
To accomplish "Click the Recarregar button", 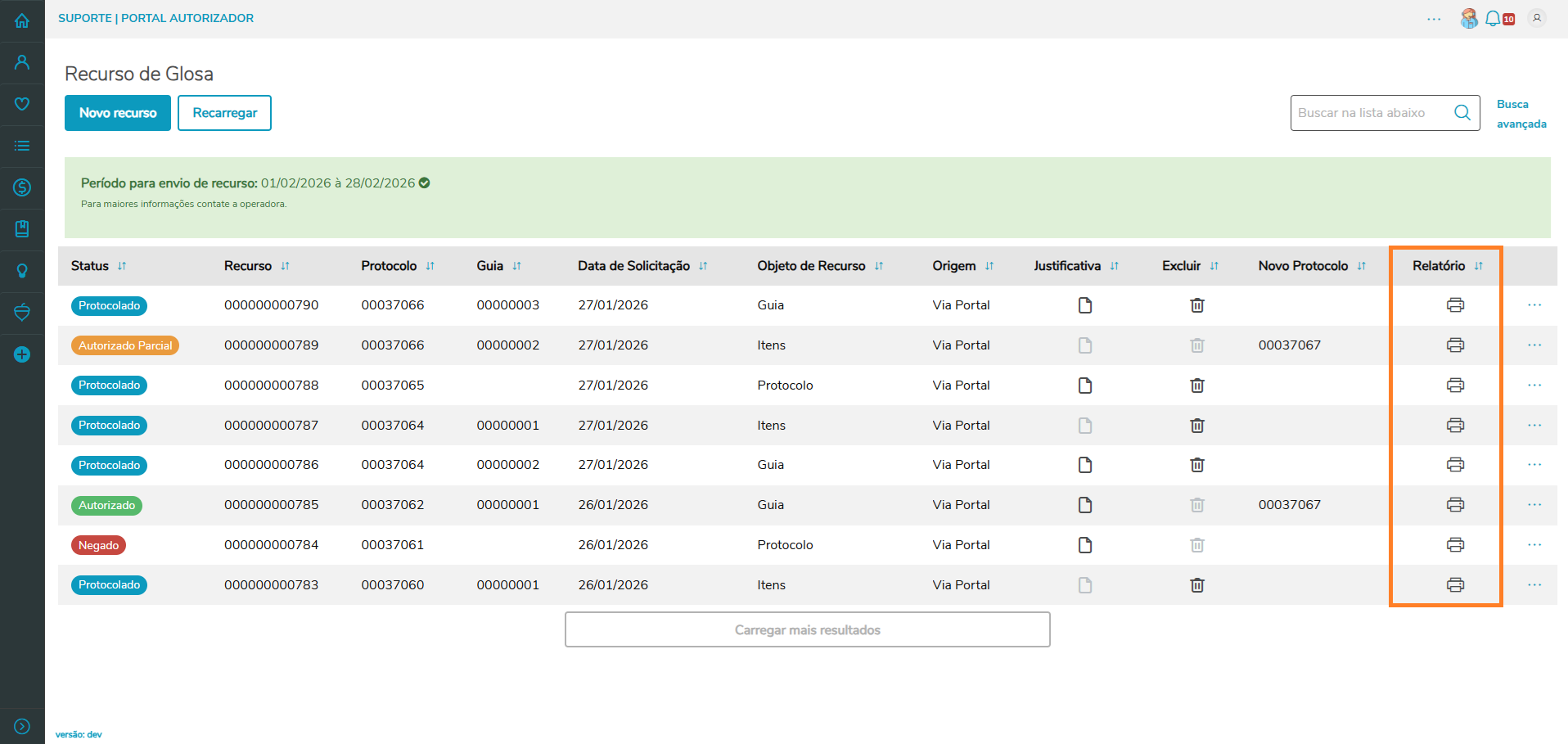I will coord(224,113).
